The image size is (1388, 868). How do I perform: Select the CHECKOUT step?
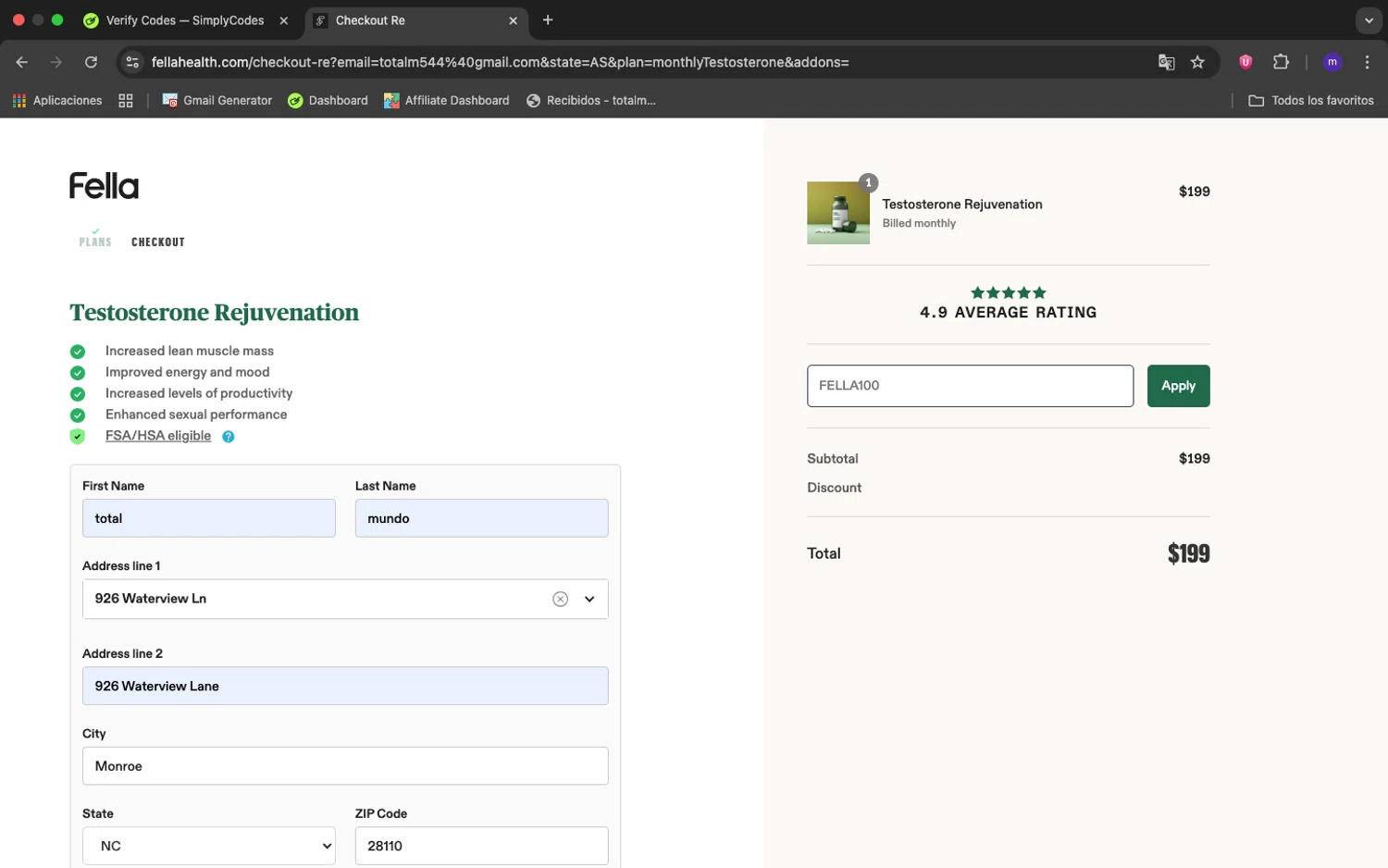click(158, 242)
